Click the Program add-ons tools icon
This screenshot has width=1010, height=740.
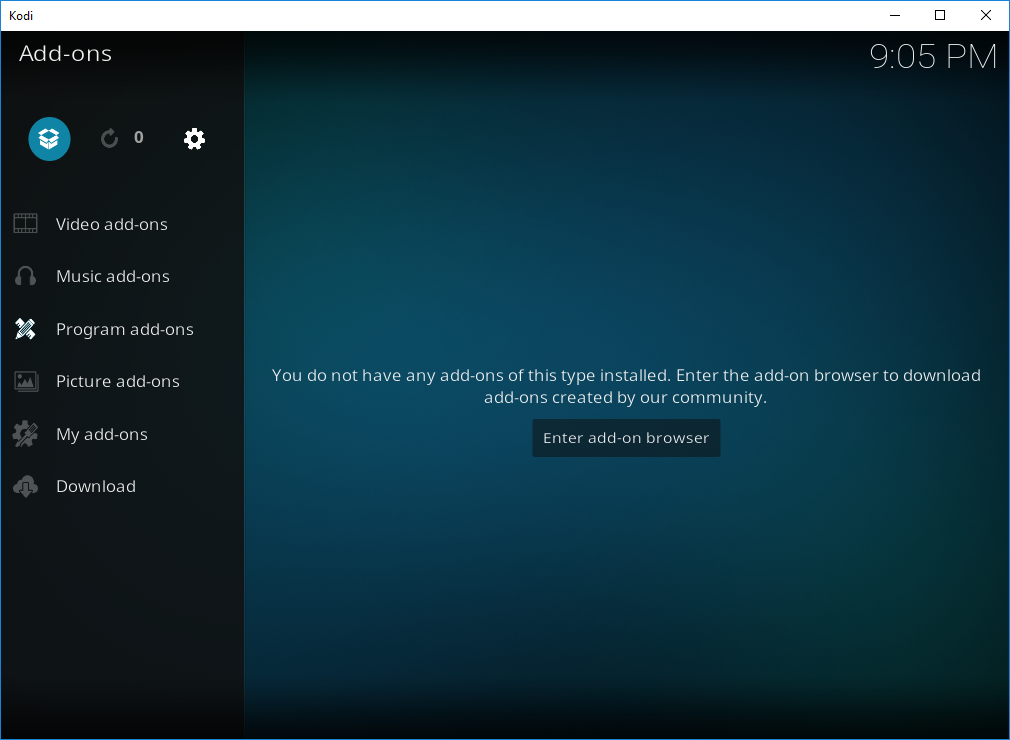click(26, 328)
